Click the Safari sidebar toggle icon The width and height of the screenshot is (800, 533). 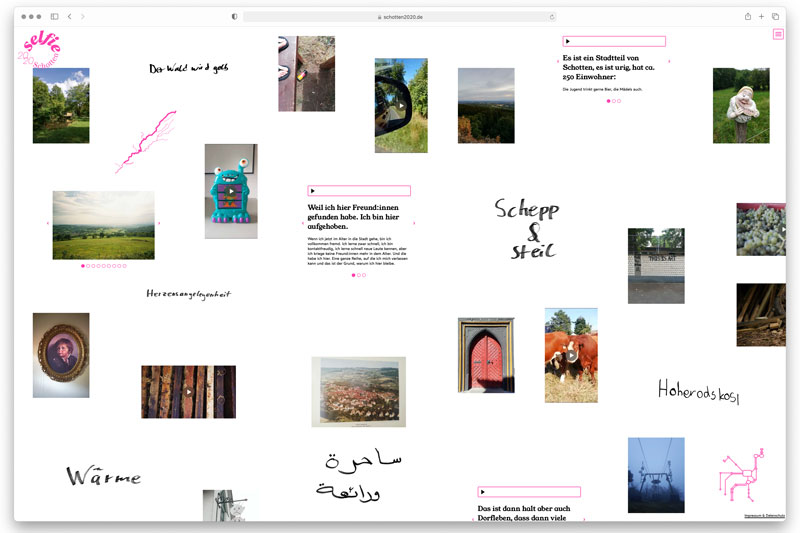55,17
